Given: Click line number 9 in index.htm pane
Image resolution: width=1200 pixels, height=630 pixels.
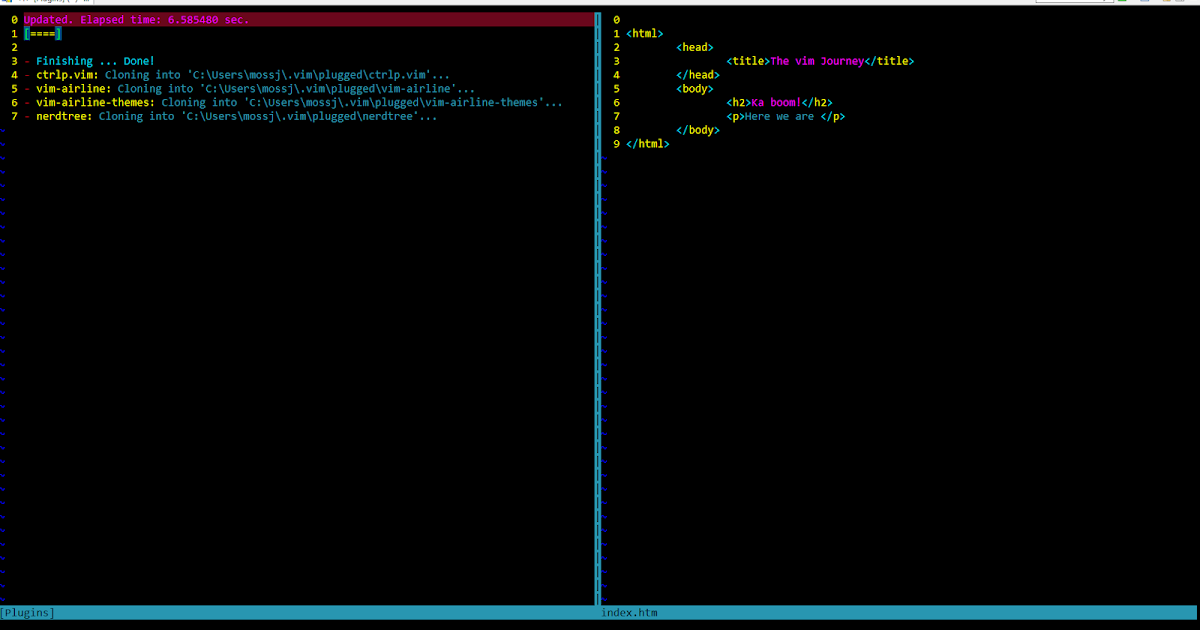Looking at the screenshot, I should tap(616, 144).
